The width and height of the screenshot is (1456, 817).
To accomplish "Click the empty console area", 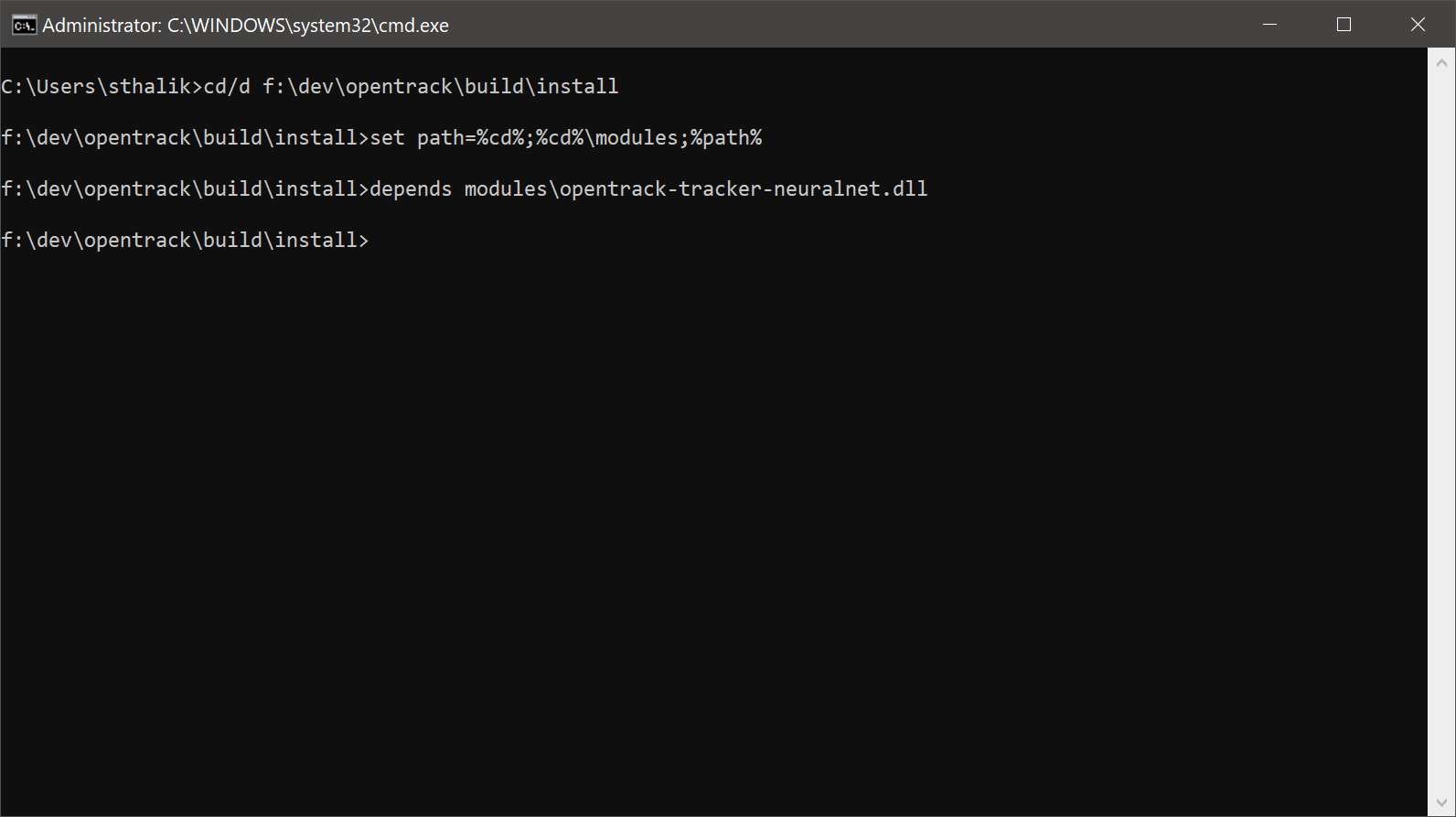I will point(640,503).
